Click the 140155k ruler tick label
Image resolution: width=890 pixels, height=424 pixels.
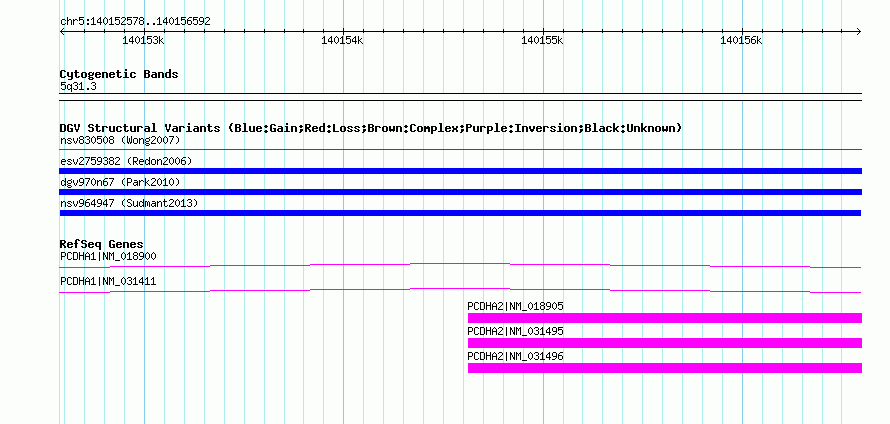(x=542, y=40)
